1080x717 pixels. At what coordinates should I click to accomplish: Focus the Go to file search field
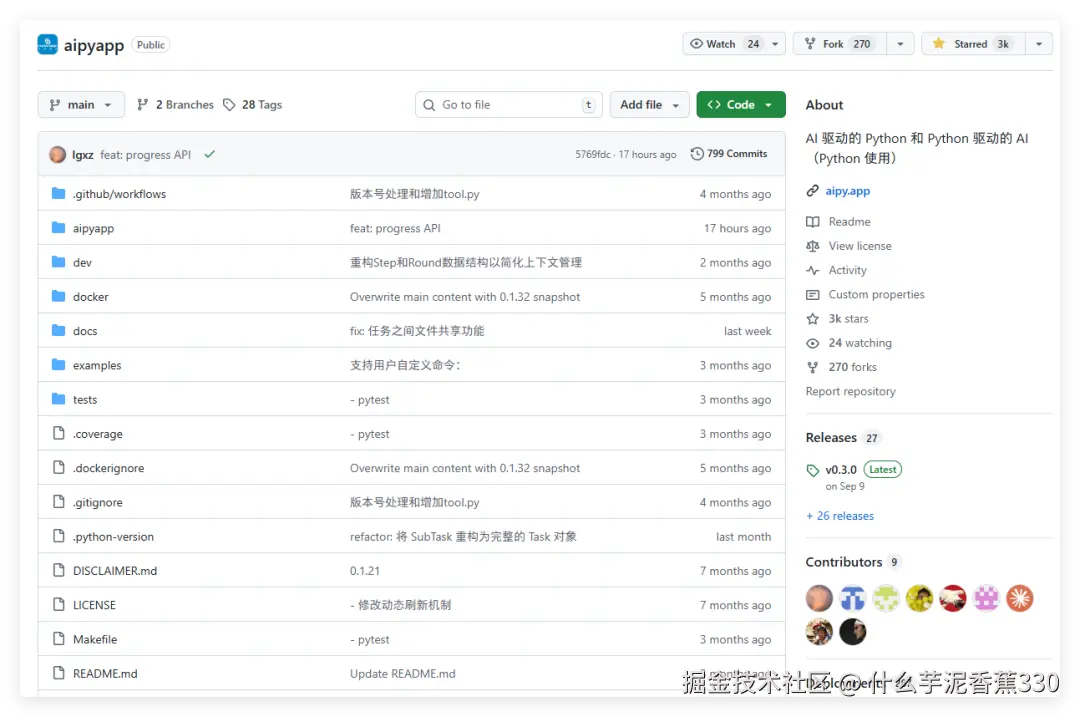click(508, 105)
